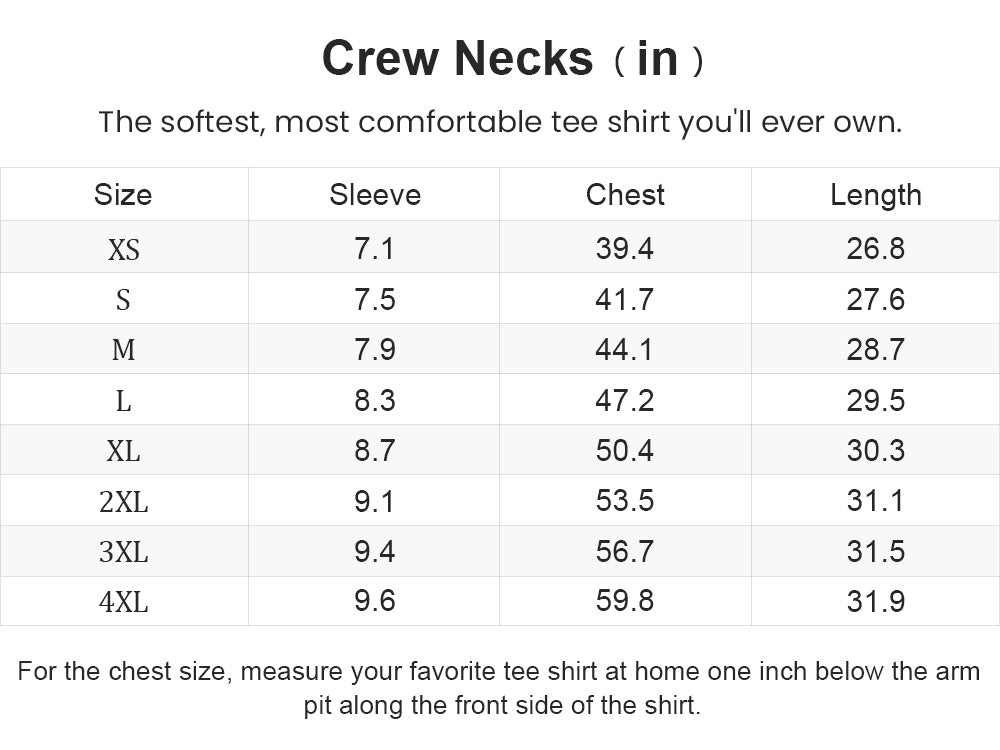The width and height of the screenshot is (1000, 750).
Task: Select the XL size row label
Action: [x=123, y=451]
